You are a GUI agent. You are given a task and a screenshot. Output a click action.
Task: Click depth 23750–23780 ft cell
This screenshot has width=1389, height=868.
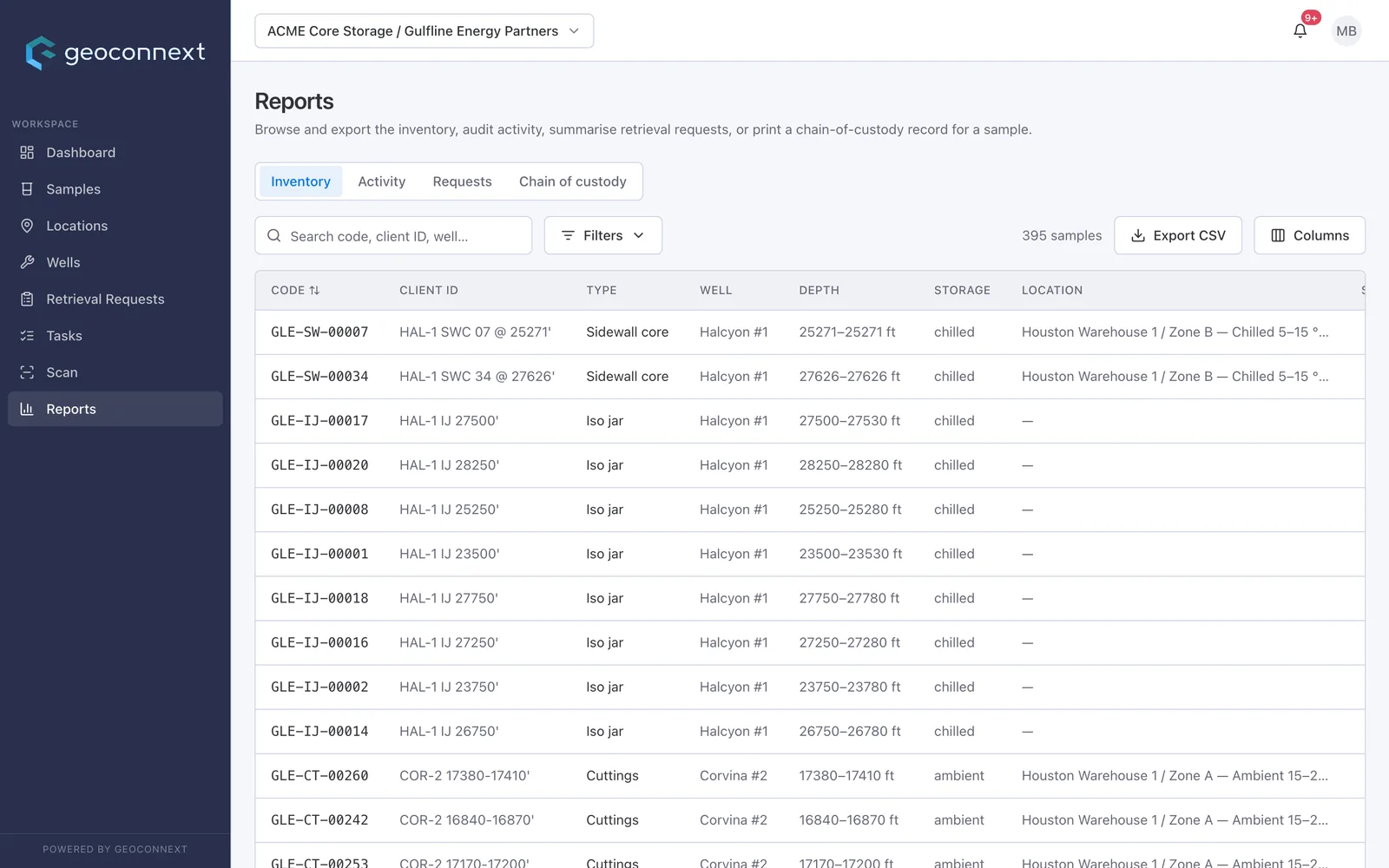pos(850,687)
